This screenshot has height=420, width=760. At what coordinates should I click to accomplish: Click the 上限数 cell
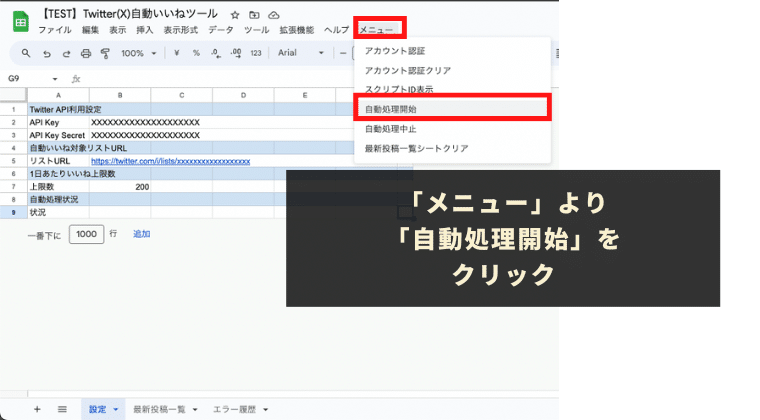coord(58,187)
